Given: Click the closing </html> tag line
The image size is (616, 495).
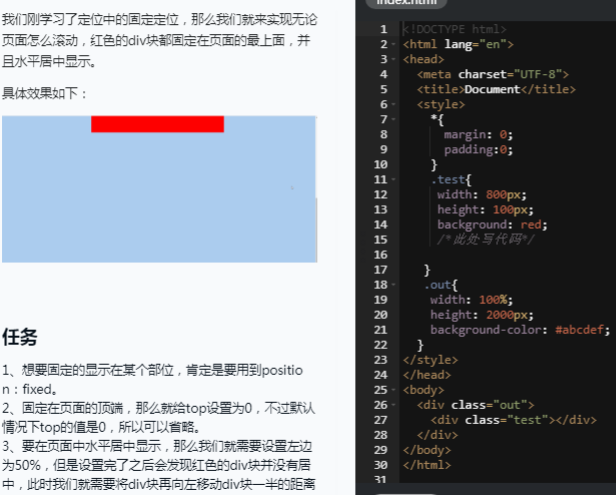Looking at the screenshot, I should point(427,465).
